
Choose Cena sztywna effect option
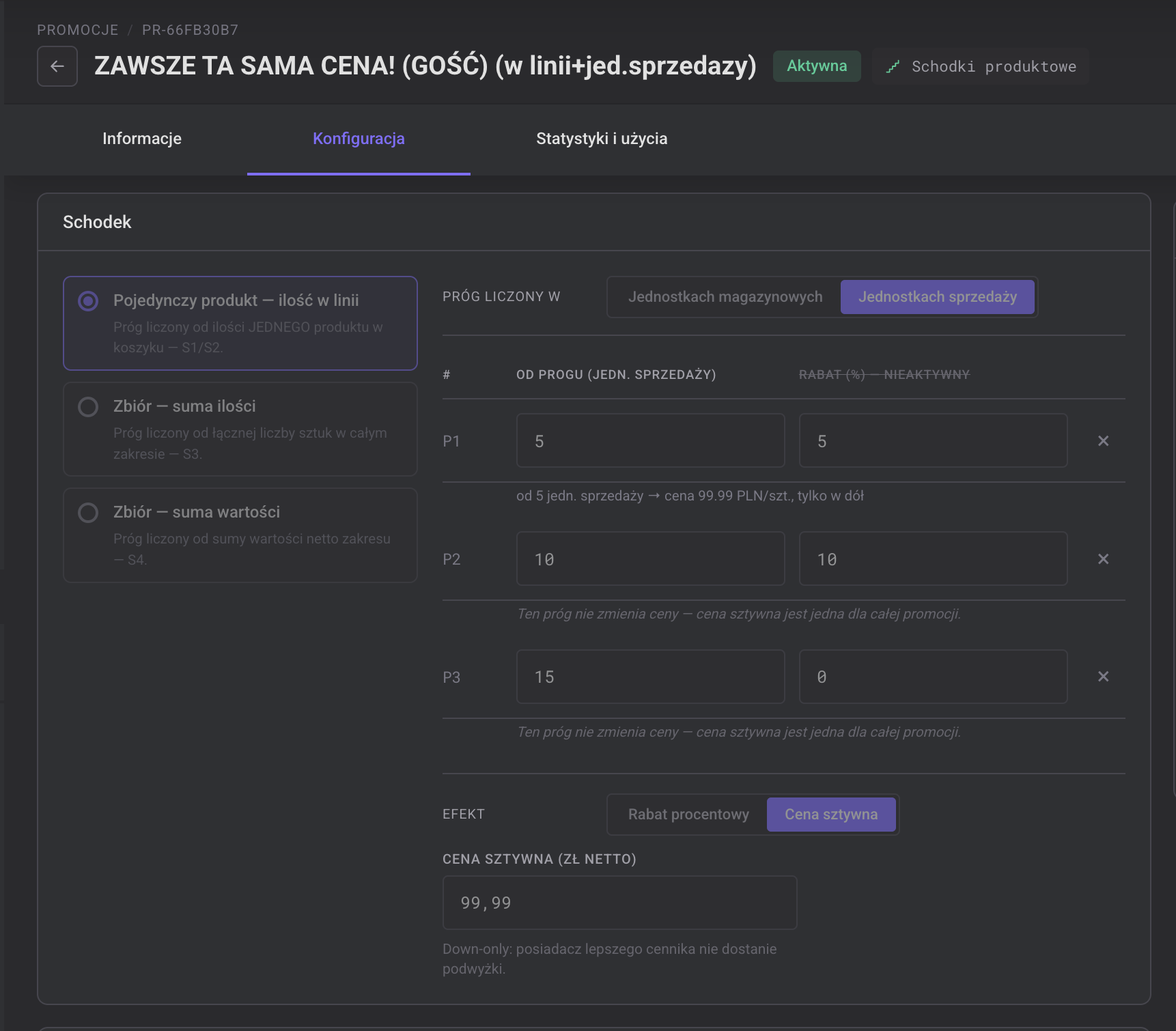pos(831,815)
